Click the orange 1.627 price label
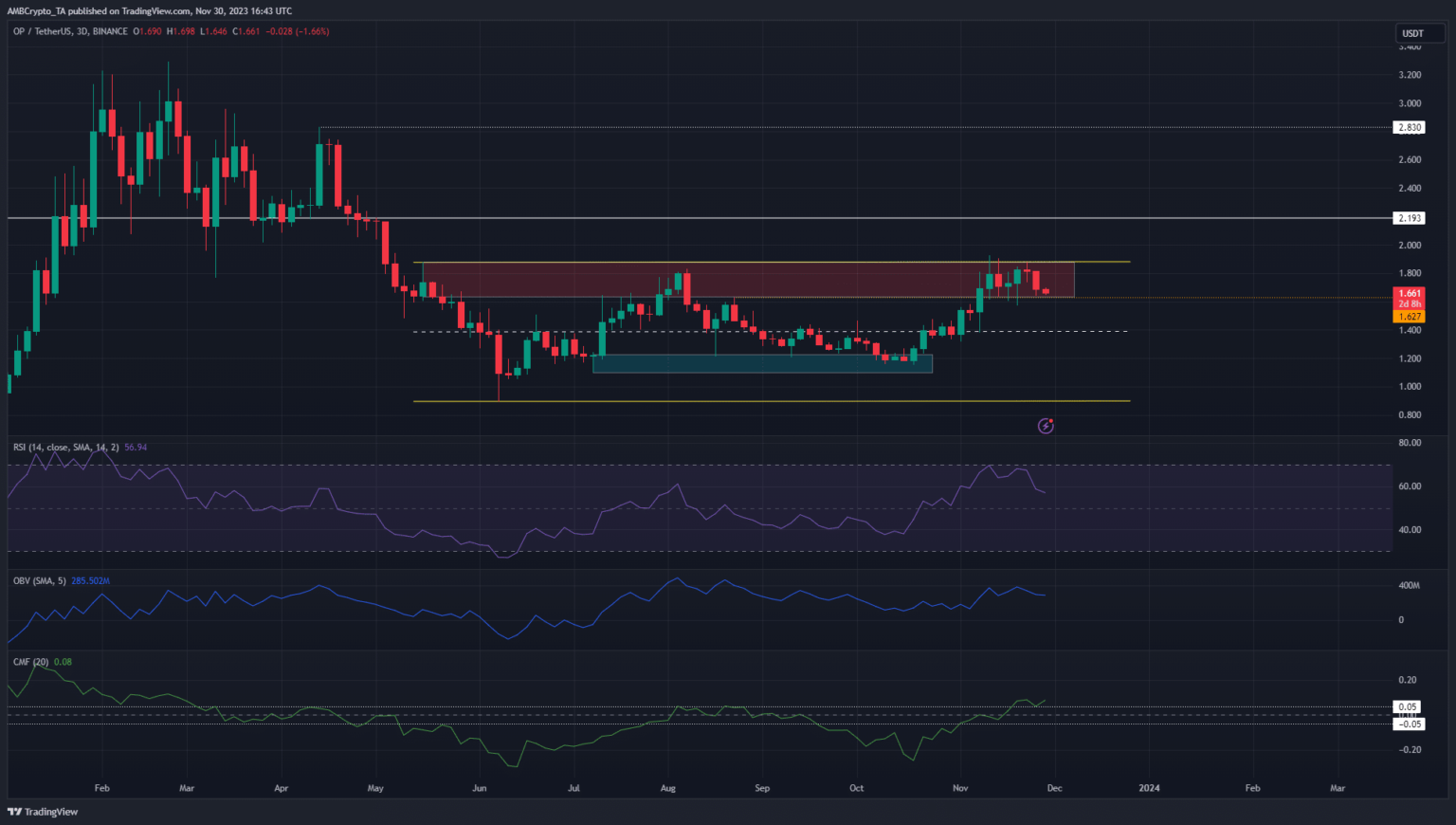1456x825 pixels. (x=1410, y=317)
